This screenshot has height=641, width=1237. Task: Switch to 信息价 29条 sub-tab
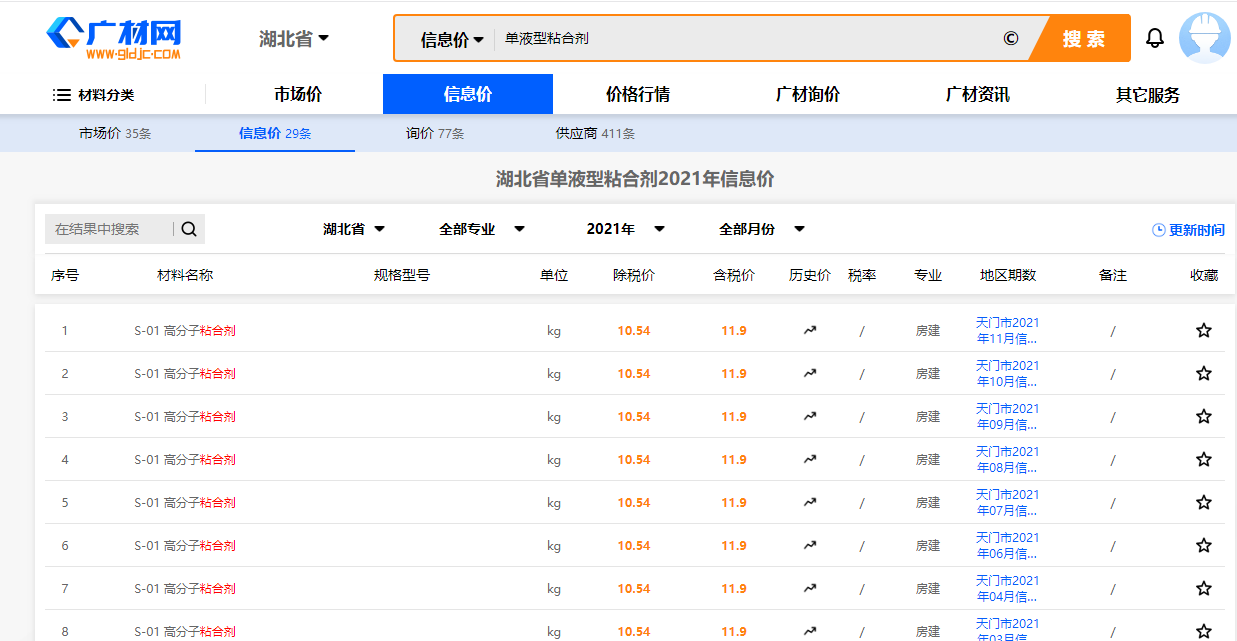[x=275, y=133]
